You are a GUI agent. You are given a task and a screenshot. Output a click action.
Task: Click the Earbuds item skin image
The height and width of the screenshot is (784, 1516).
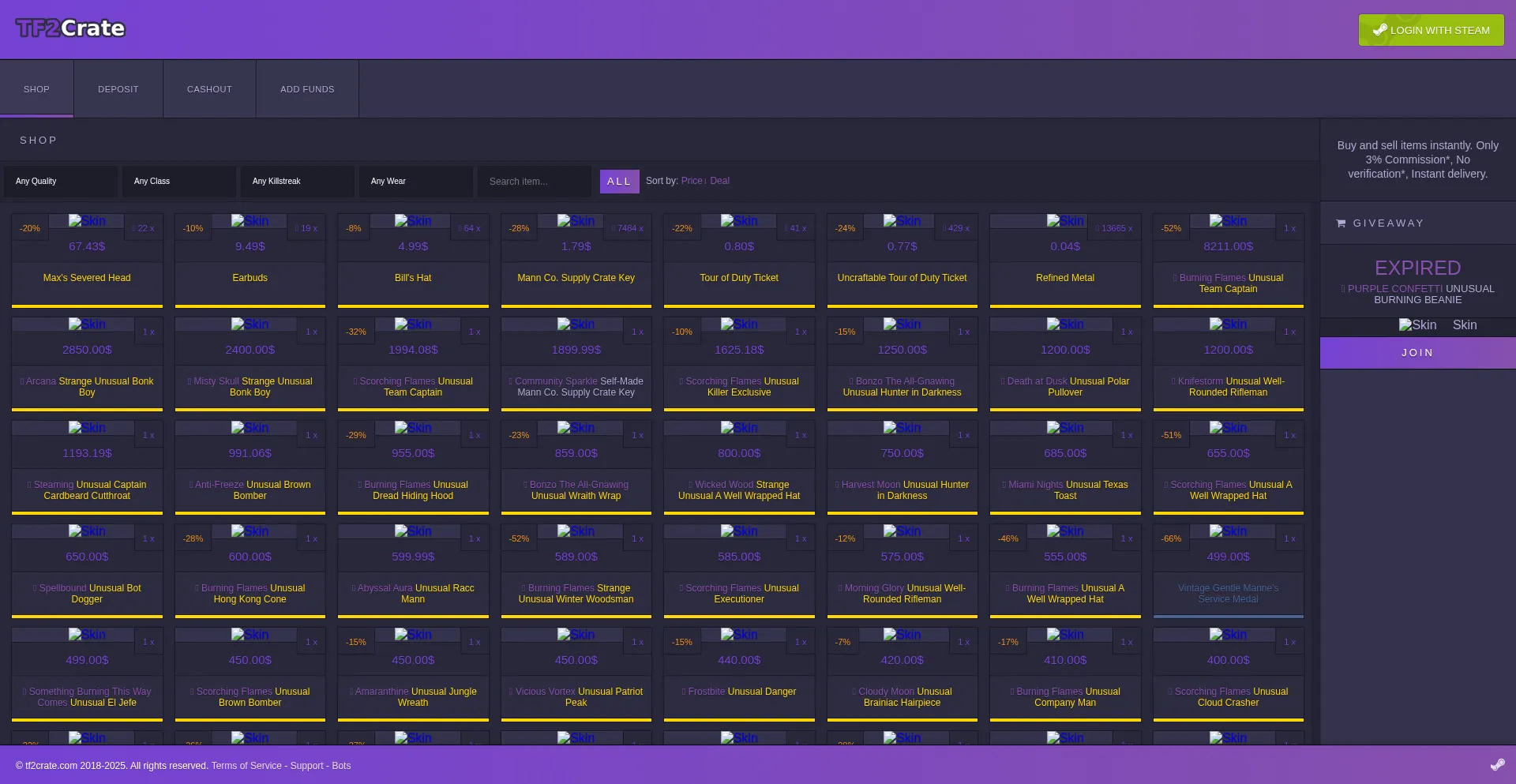pos(250,221)
